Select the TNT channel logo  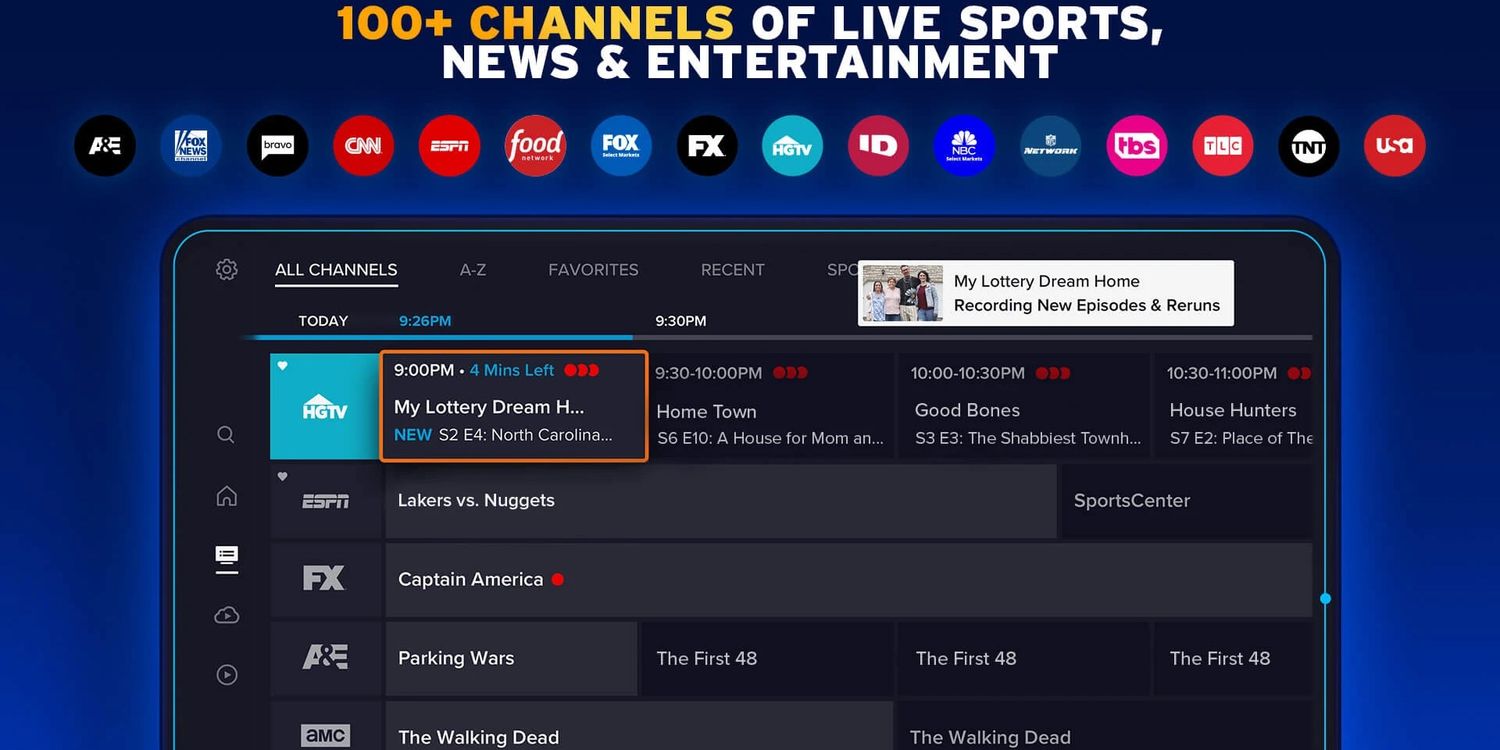coord(1308,146)
